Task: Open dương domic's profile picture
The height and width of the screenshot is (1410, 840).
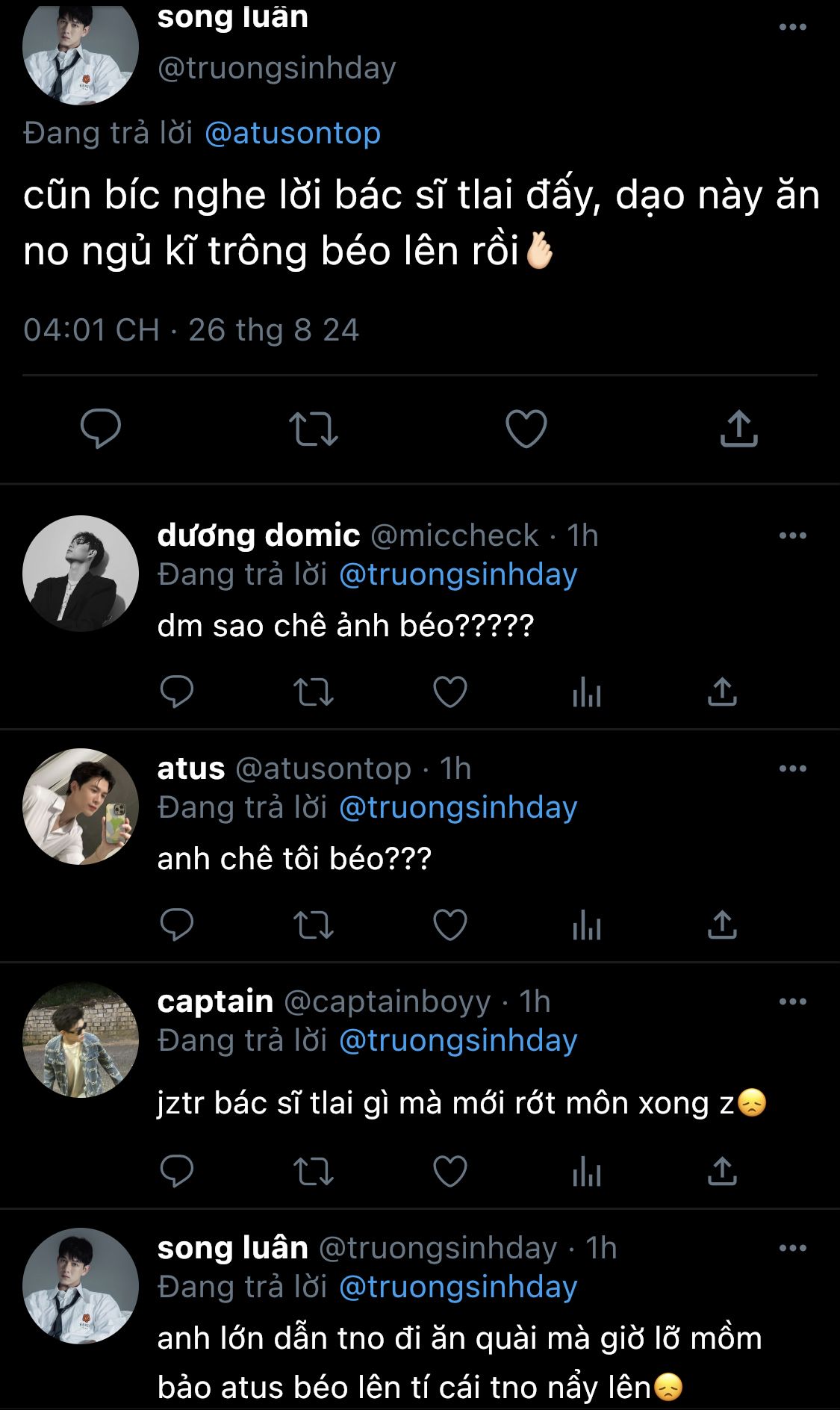Action: tap(81, 574)
